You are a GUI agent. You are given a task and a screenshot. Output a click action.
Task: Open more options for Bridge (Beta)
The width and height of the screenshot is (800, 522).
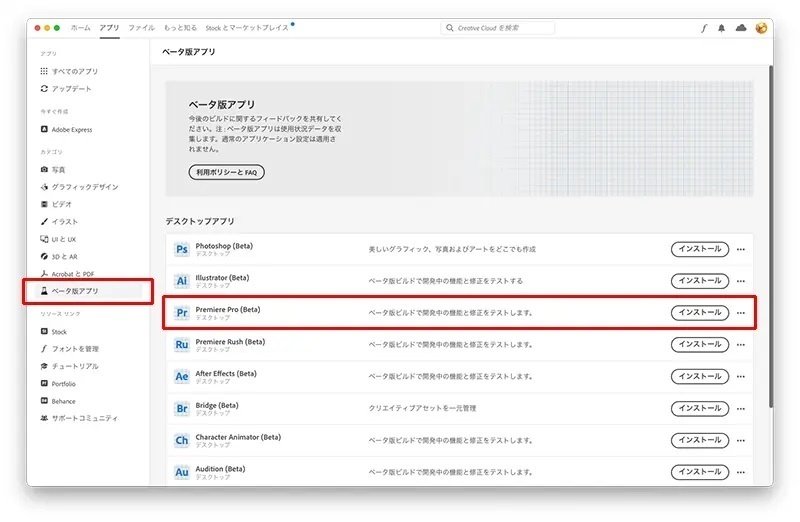click(741, 409)
